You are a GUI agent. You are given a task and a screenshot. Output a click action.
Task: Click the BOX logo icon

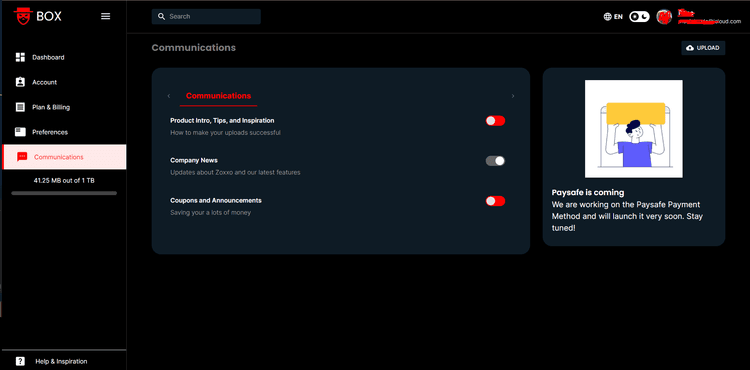click(x=22, y=16)
